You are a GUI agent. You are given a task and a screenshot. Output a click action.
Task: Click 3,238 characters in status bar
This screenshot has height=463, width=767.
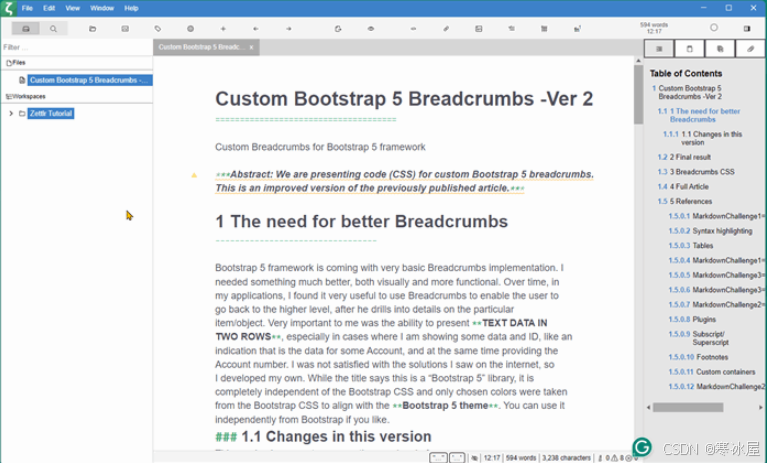point(566,458)
